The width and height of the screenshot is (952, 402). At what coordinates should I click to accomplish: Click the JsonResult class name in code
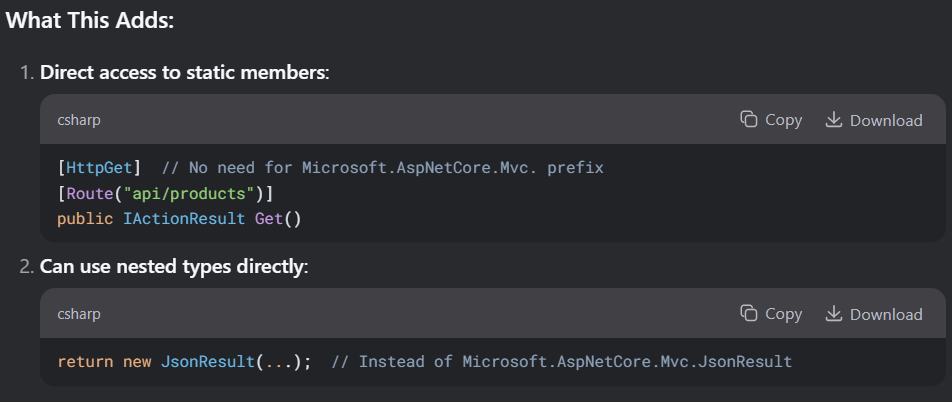click(x=208, y=361)
